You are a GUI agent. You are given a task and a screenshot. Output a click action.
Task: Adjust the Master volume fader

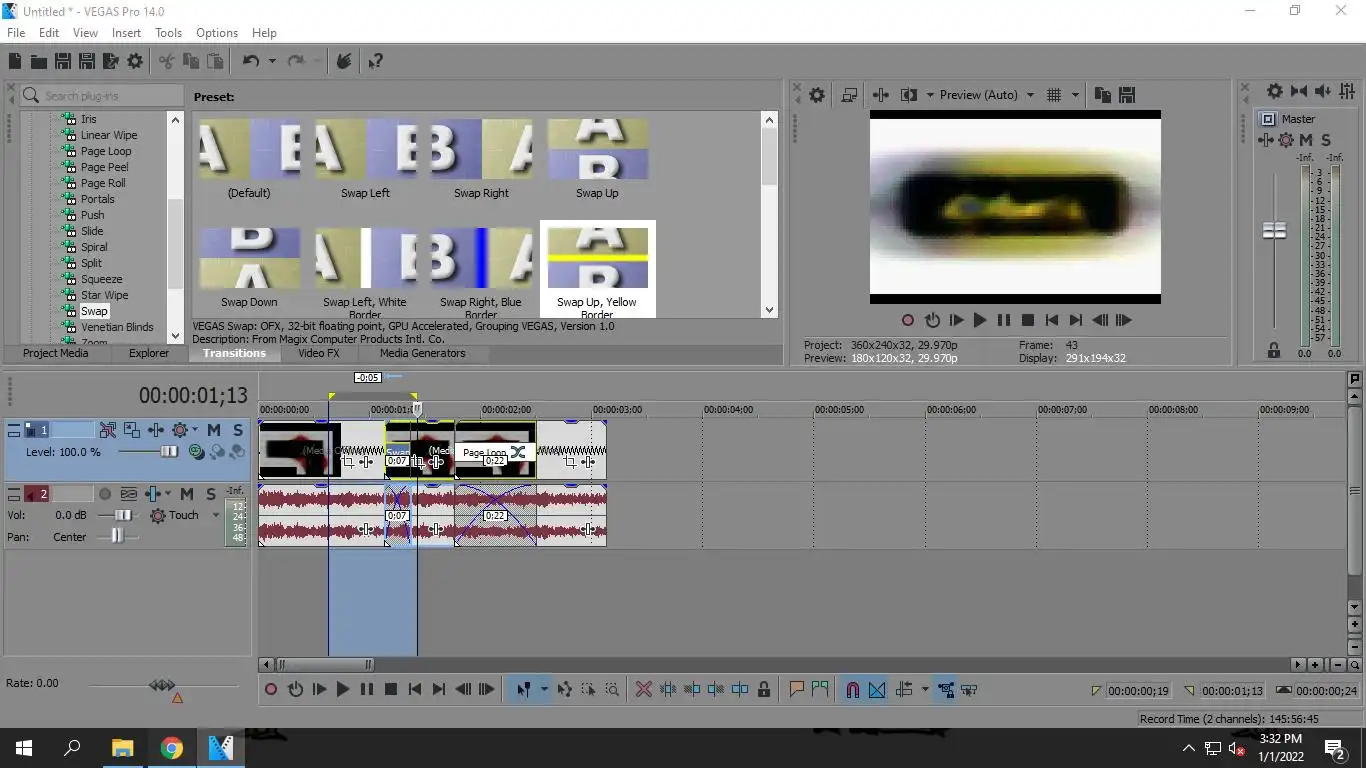pyautogui.click(x=1274, y=231)
